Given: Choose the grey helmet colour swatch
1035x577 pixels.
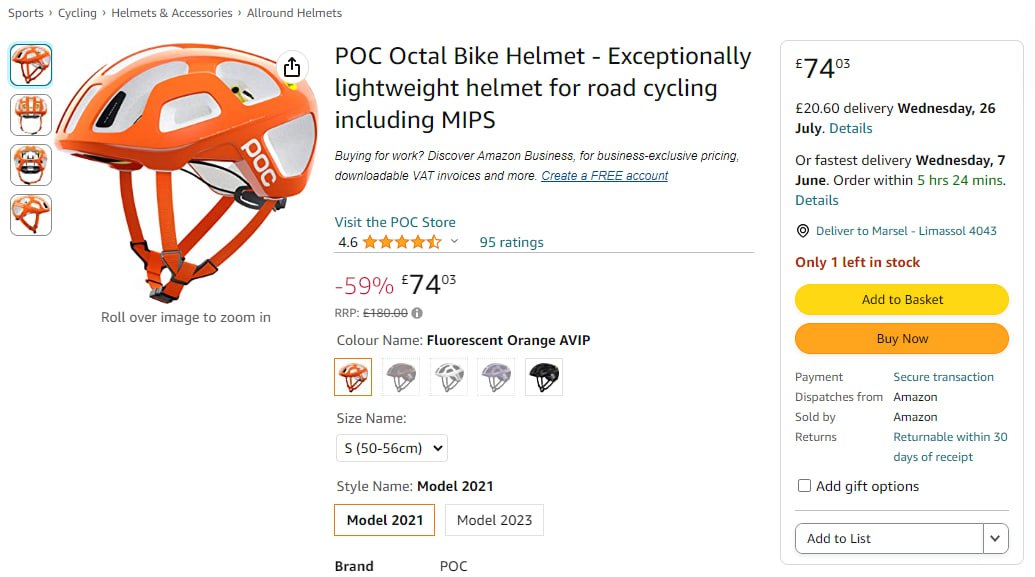Looking at the screenshot, I should pos(401,377).
